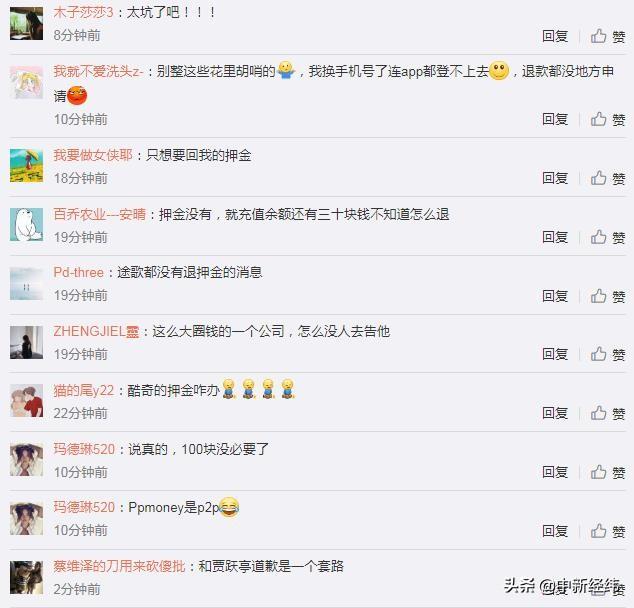Reply to the 100块没必要了 comment
This screenshot has height=608, width=634.
555,472
